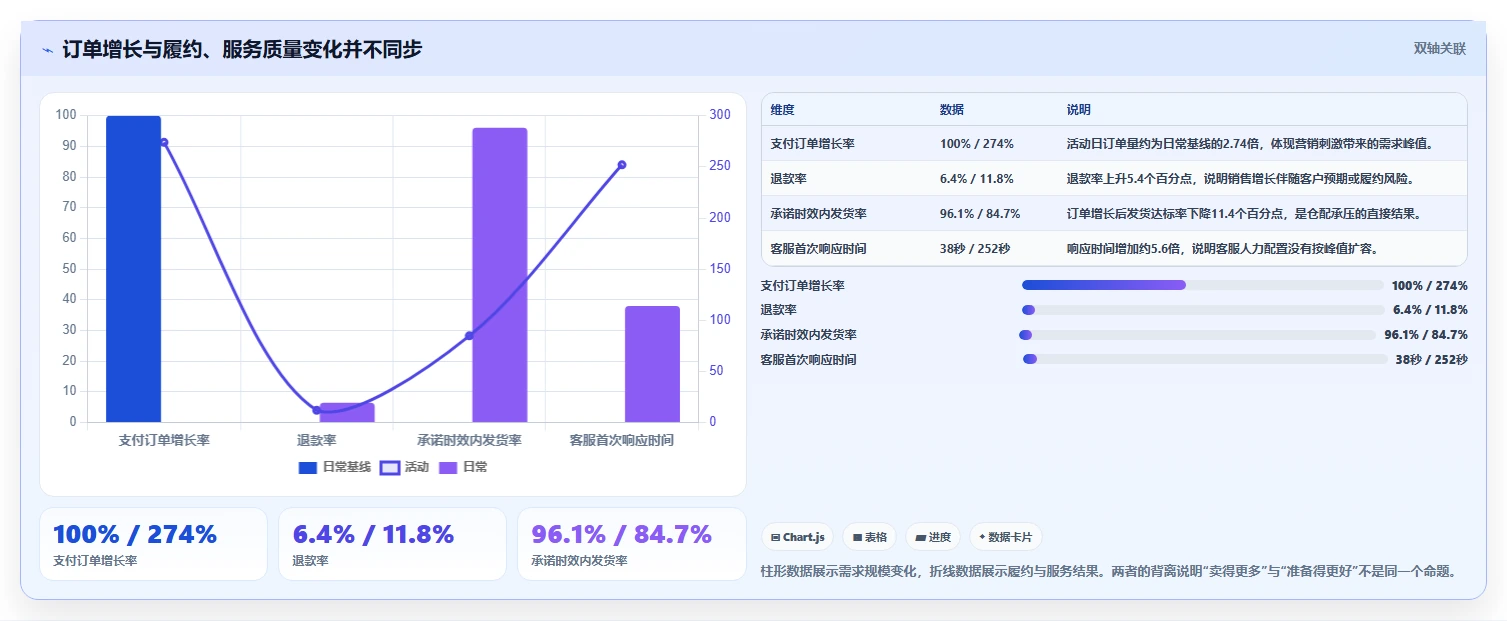
Task: Click the line point above 客服首次响应时间
Action: 622,165
